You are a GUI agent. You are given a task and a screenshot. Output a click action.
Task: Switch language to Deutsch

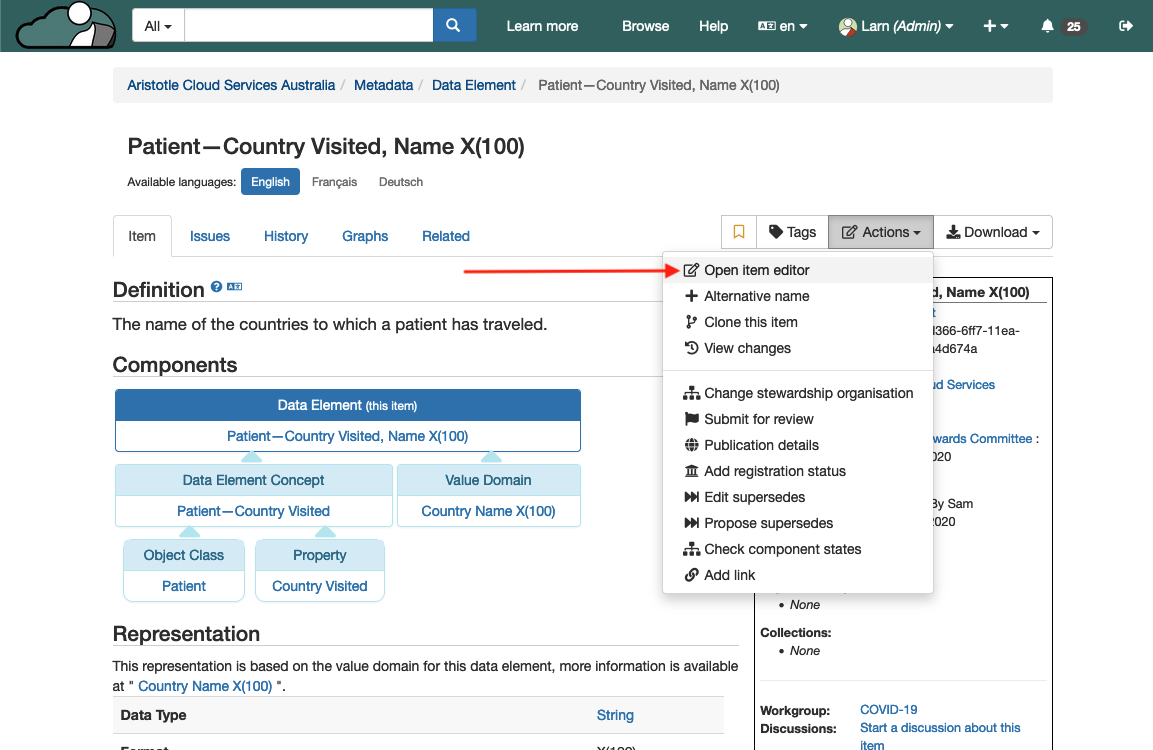click(400, 182)
